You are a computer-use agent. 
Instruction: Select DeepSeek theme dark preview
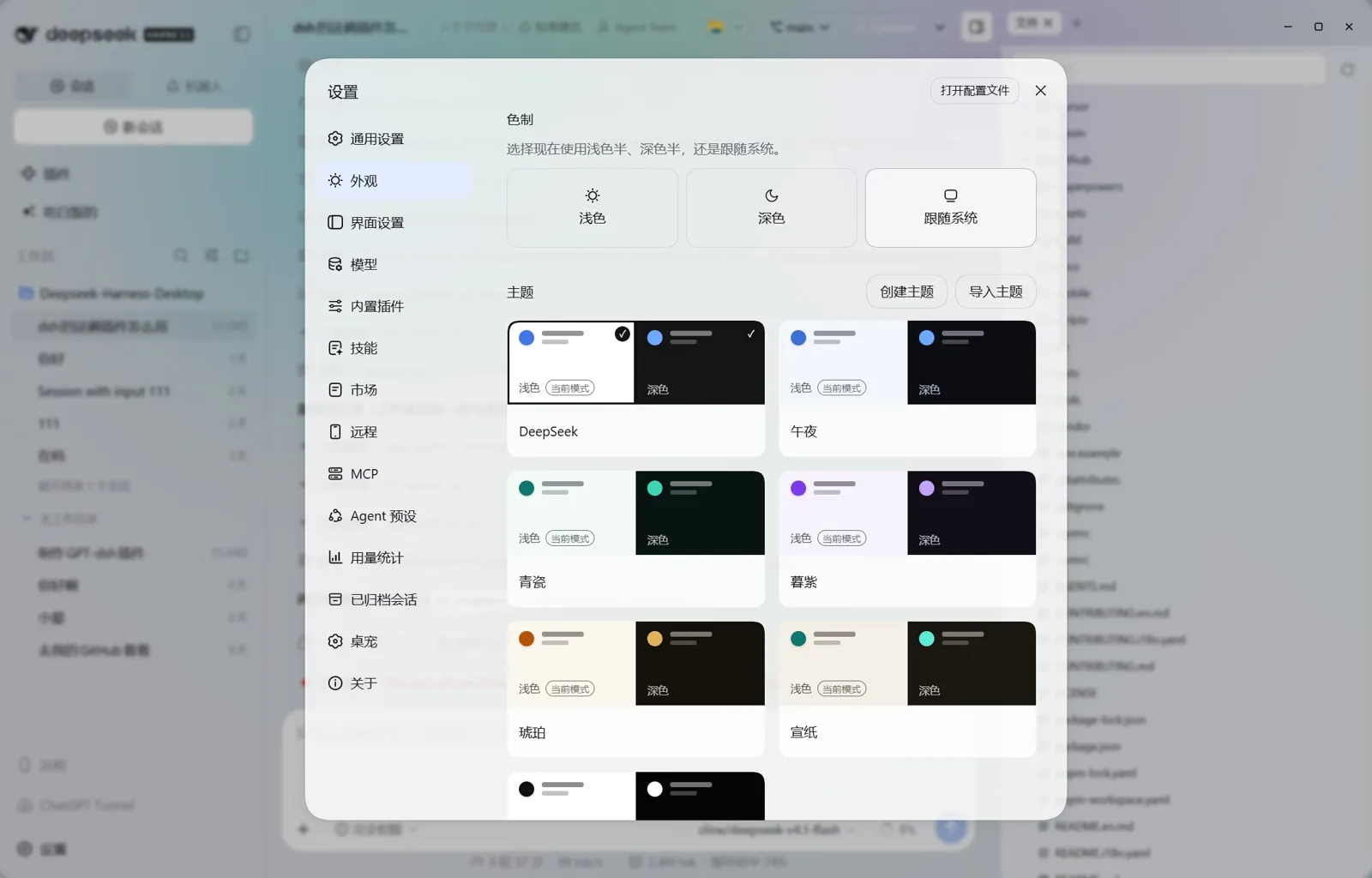click(x=700, y=363)
